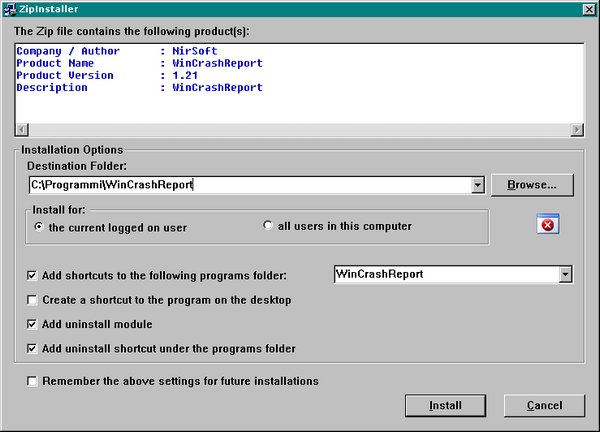Open the Destination Folder dropdown arrow
600x432 pixels.
[x=478, y=185]
